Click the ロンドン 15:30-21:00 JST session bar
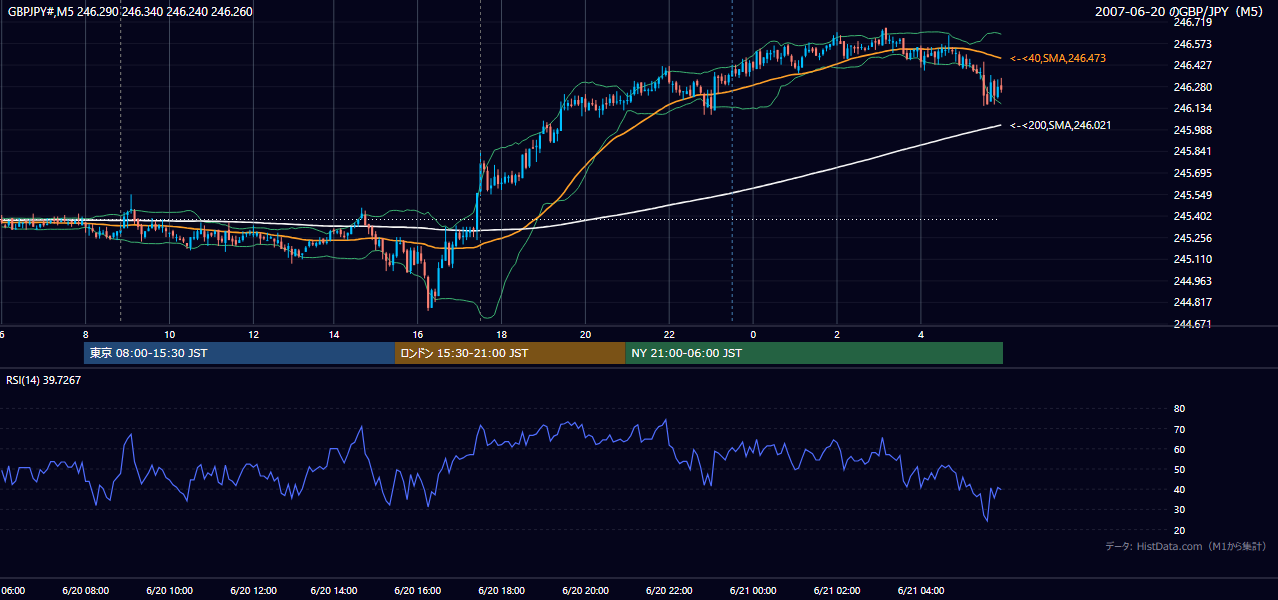1278x600 pixels. [x=511, y=353]
